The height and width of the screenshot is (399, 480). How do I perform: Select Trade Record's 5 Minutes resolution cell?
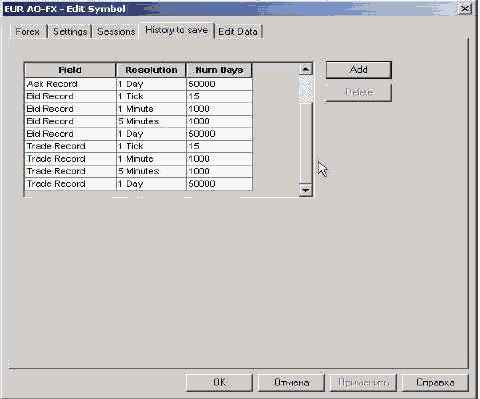[x=151, y=171]
